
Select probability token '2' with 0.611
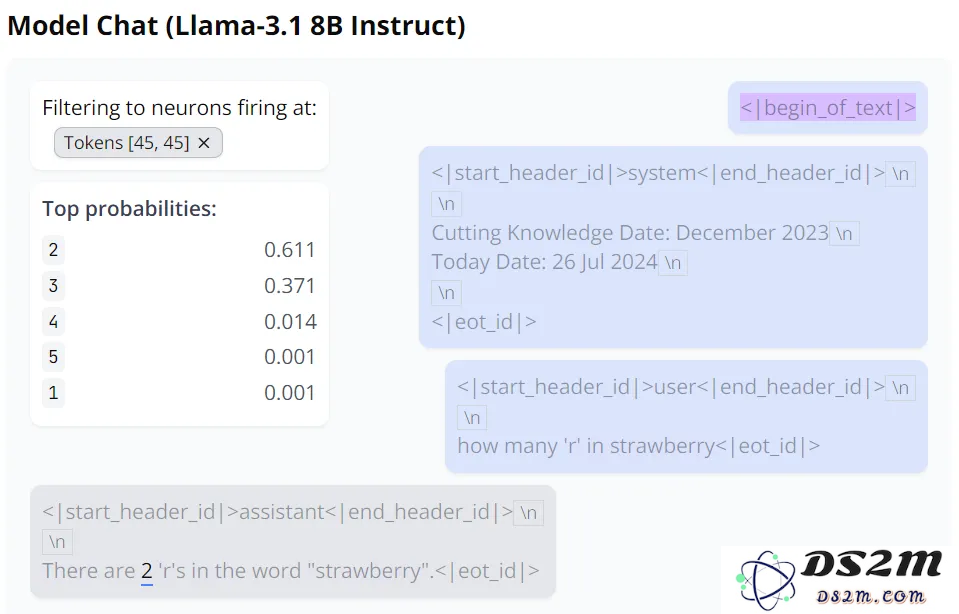point(53,250)
